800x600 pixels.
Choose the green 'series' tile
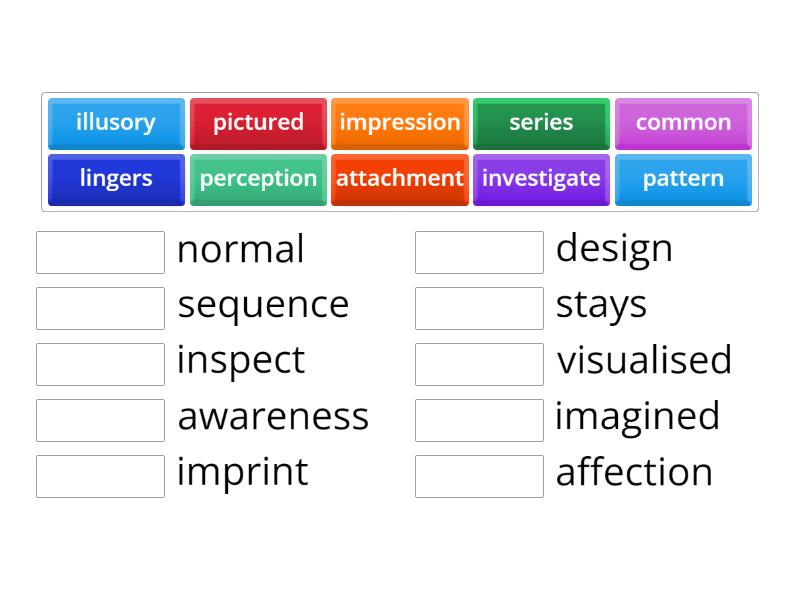click(x=541, y=123)
